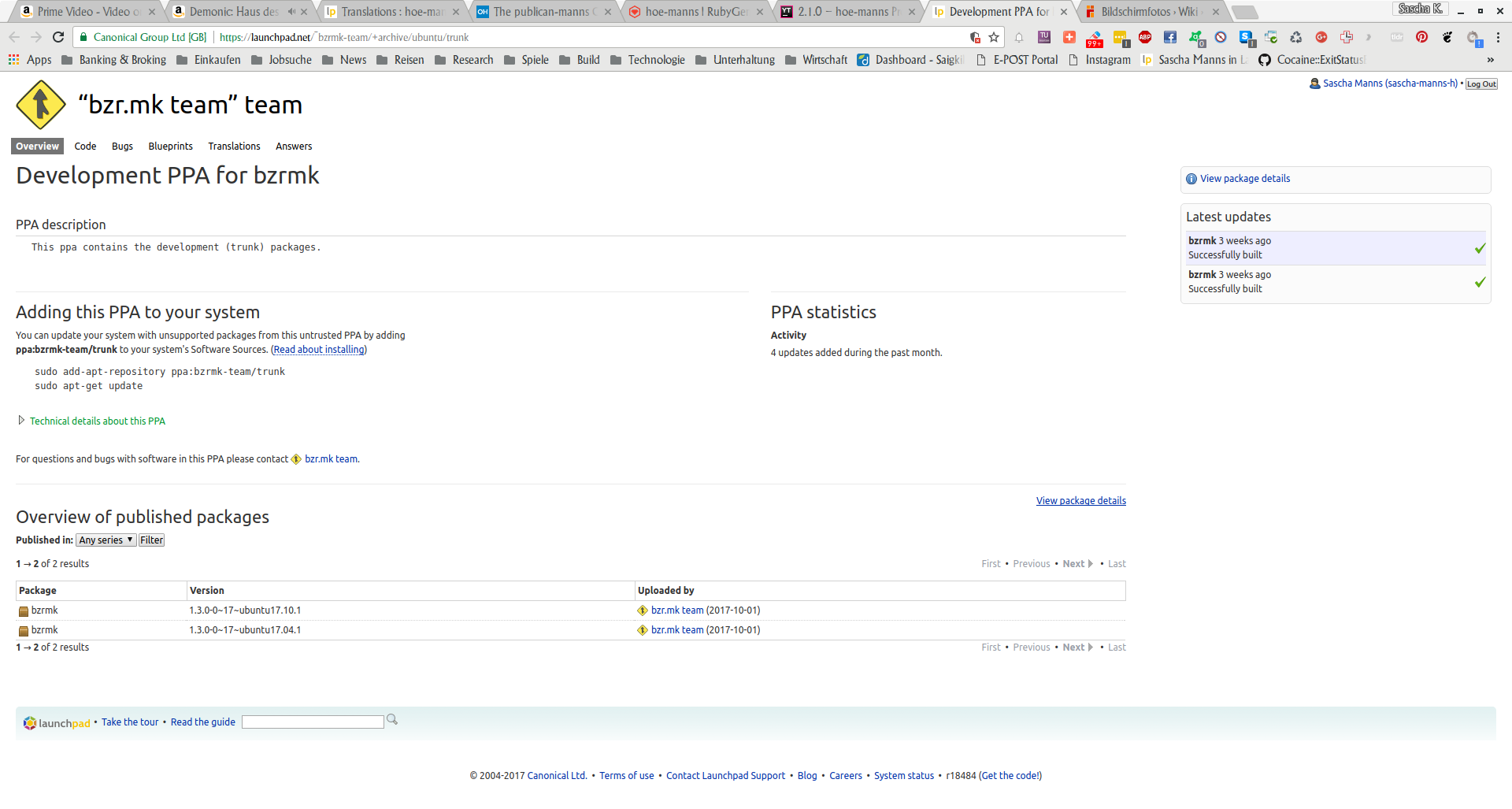Viewport: 1512px width, 809px height.
Task: Open the Wirtschaft bookmarks folder
Action: click(816, 60)
